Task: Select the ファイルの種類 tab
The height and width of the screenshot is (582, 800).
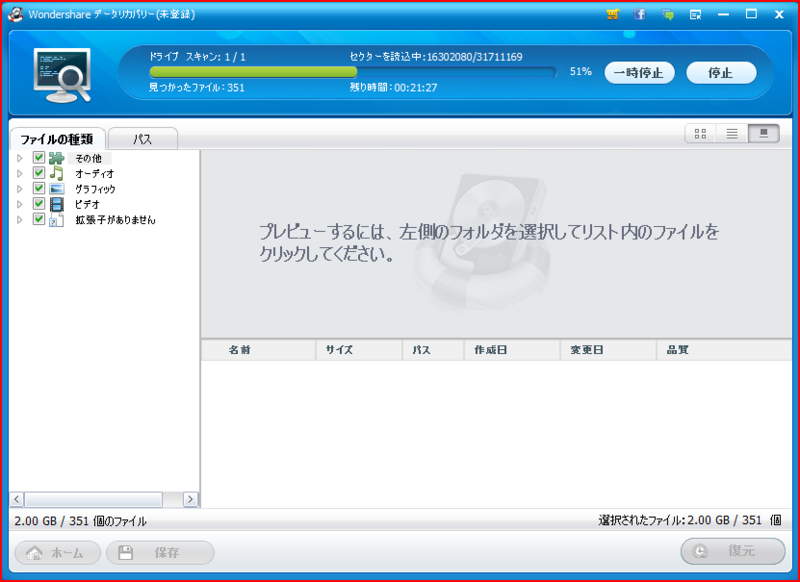Action: 59,139
